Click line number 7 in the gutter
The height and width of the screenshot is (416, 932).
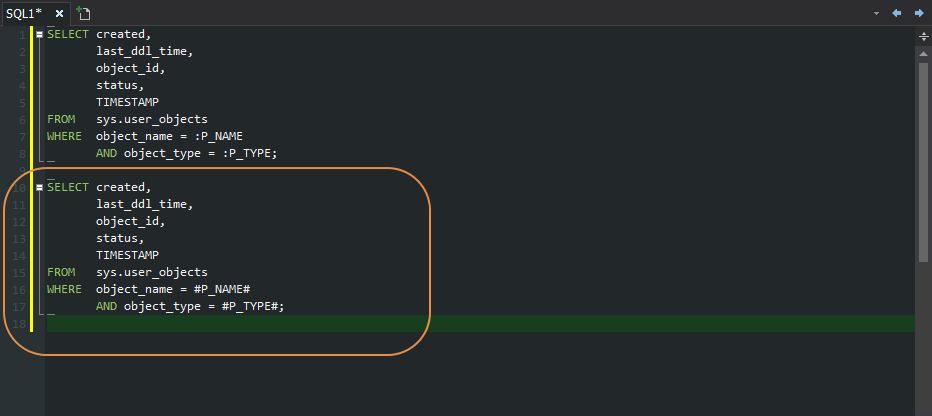click(22, 137)
